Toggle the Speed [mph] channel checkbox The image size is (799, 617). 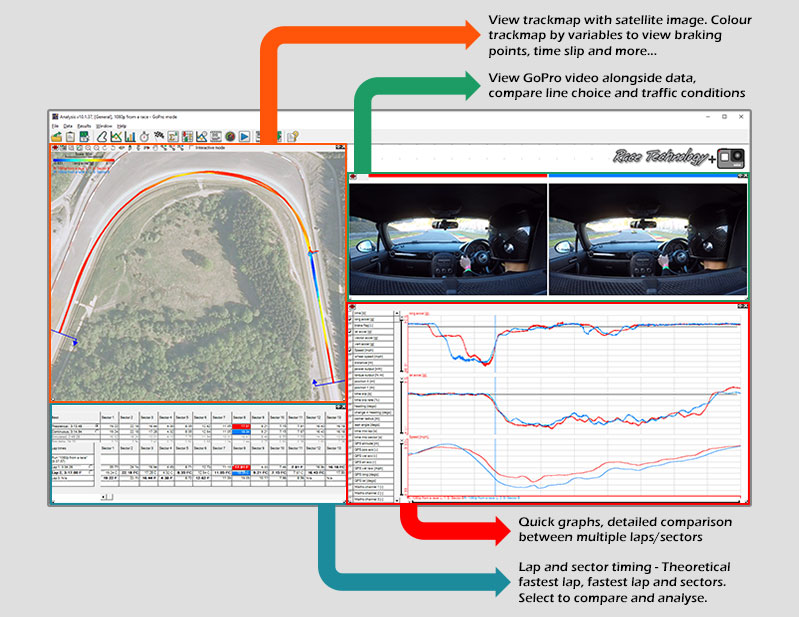[x=351, y=351]
